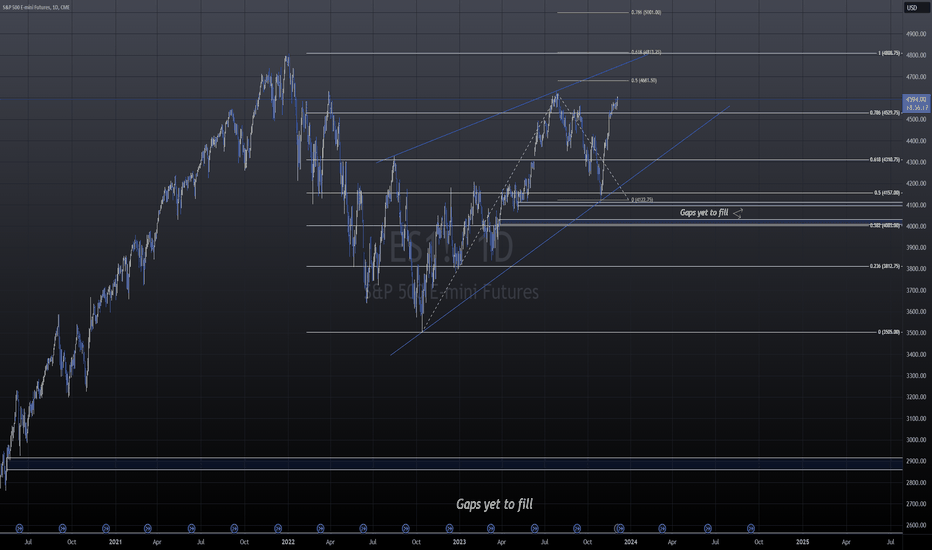Open the event marker left of Apr 2023
This screenshot has width=932, height=550.
coord(491,528)
